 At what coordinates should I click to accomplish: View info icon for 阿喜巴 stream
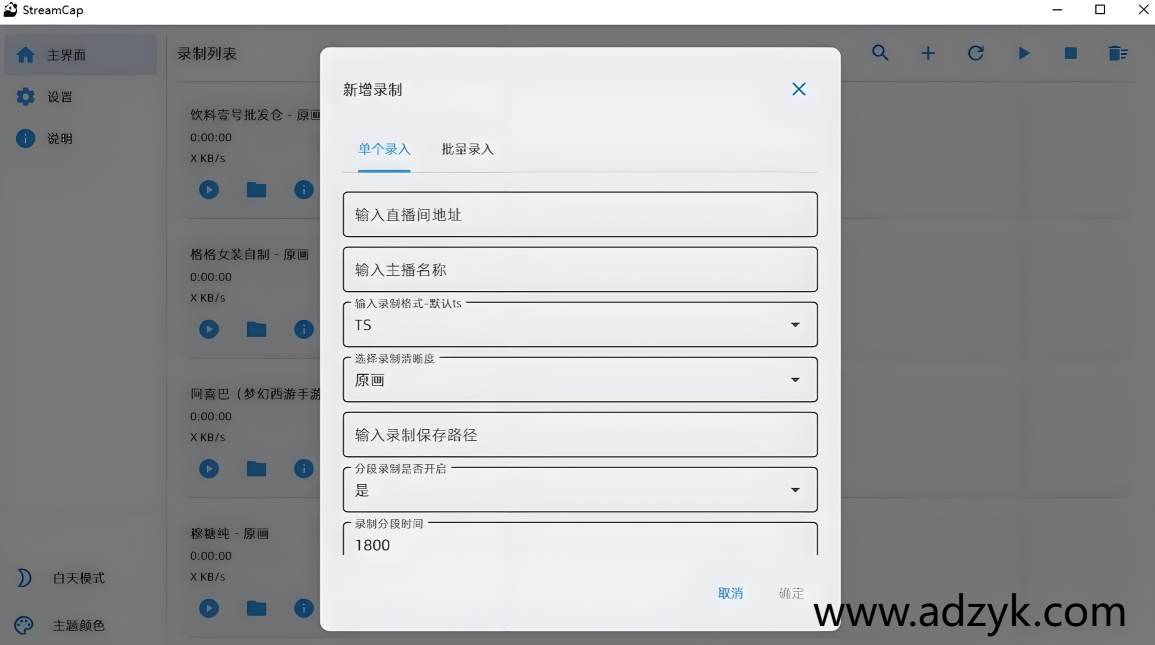303,468
